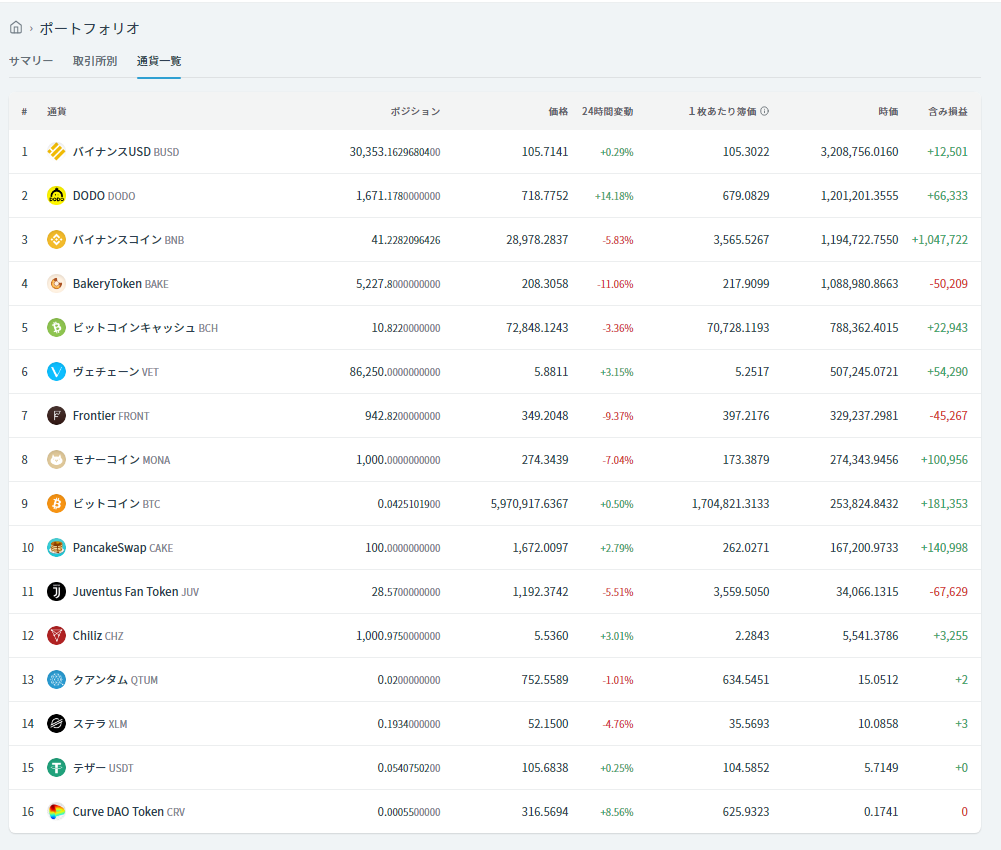Click CRV 24h change +8.56%
This screenshot has height=850, width=1001.
coord(617,812)
